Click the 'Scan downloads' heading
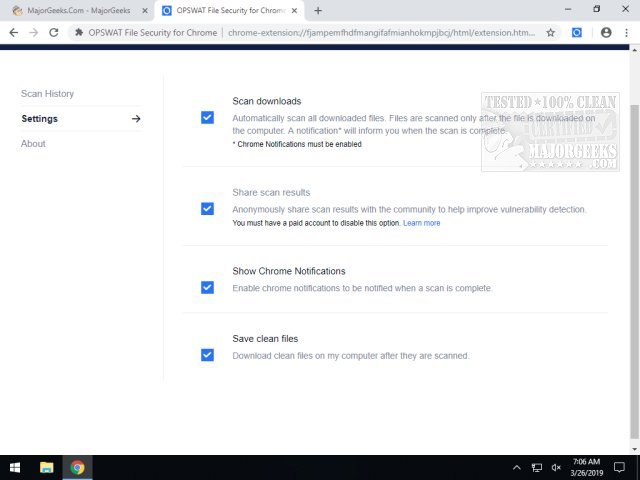 [267, 101]
